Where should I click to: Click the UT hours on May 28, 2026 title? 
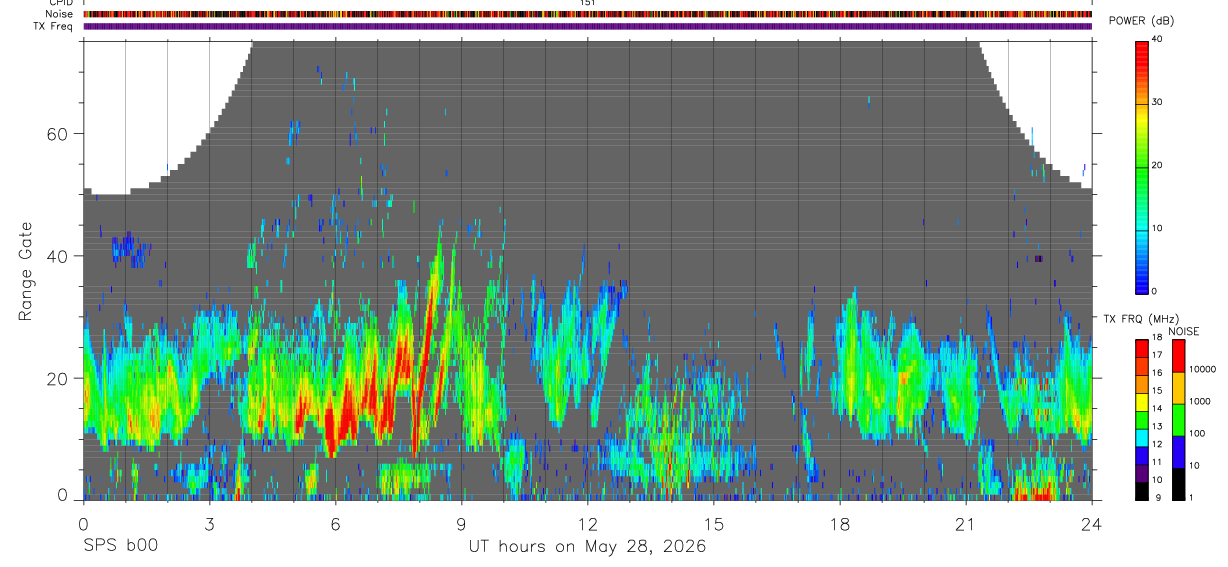587,547
